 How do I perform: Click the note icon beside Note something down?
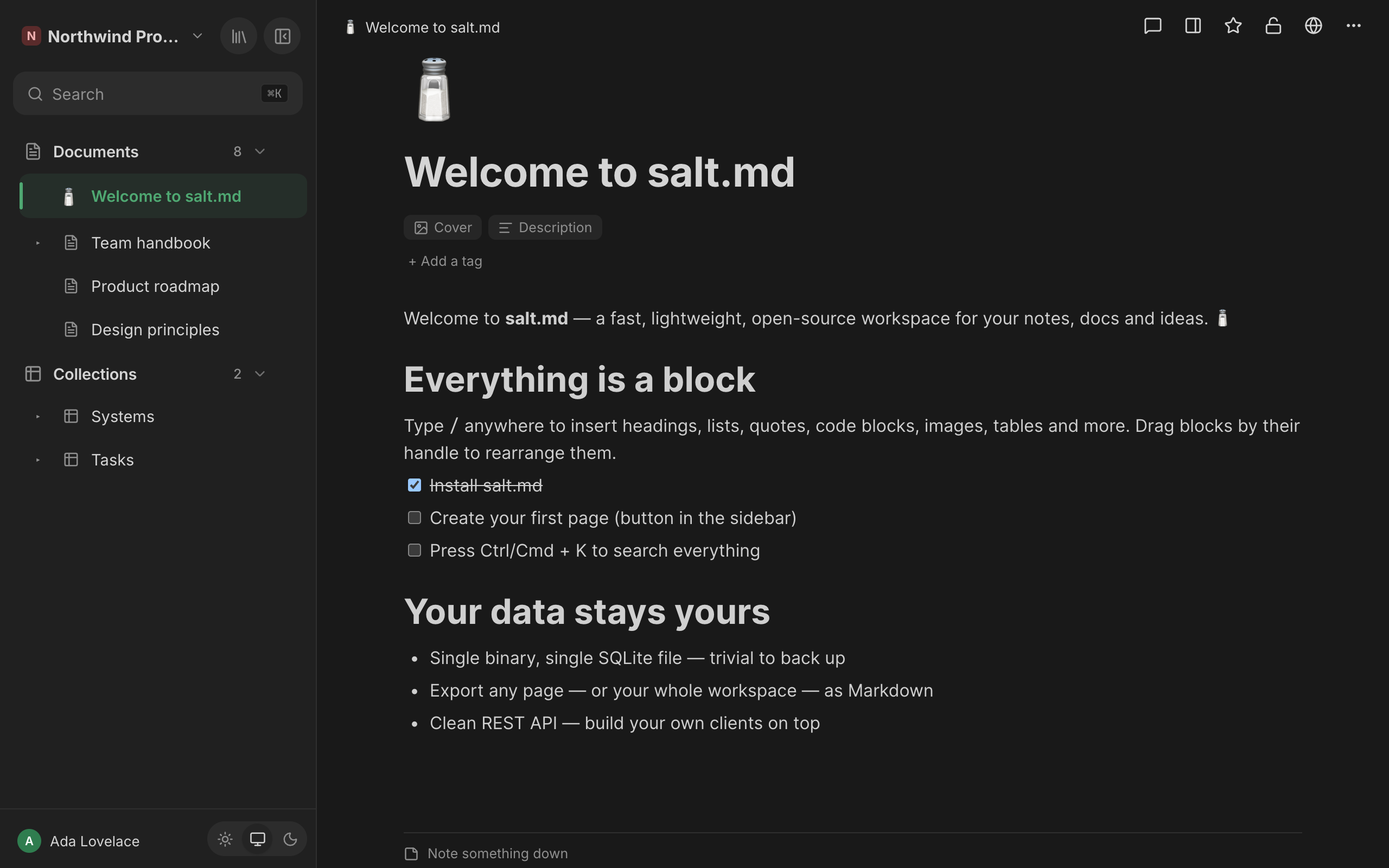tap(411, 854)
